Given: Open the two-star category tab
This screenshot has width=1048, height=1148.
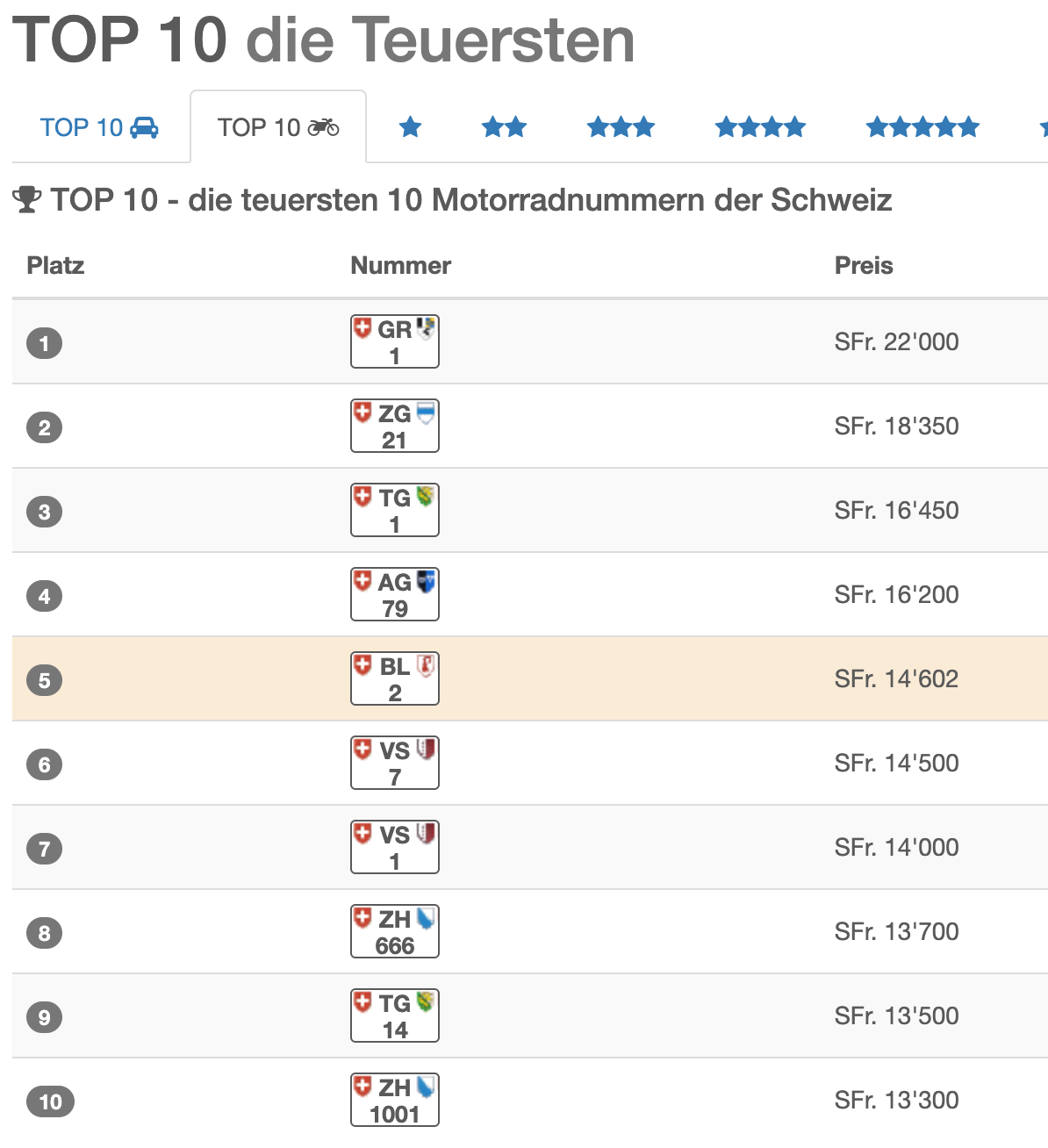Looking at the screenshot, I should click(x=504, y=128).
